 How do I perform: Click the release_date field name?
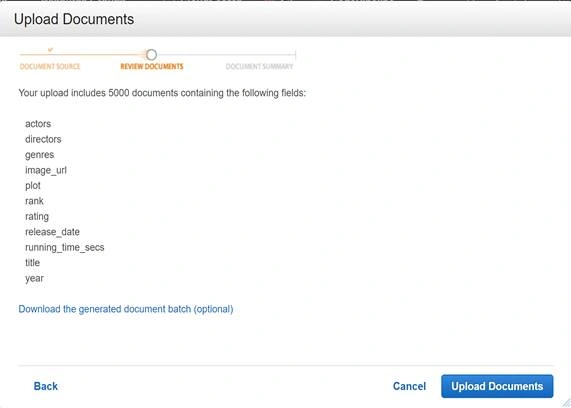(x=52, y=232)
